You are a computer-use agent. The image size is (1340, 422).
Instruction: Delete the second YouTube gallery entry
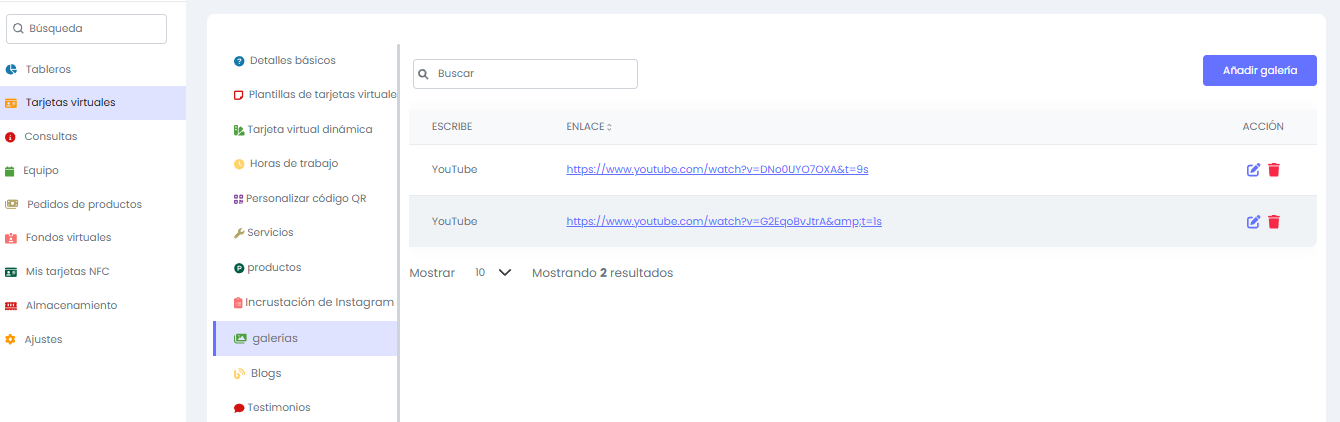[x=1274, y=222]
